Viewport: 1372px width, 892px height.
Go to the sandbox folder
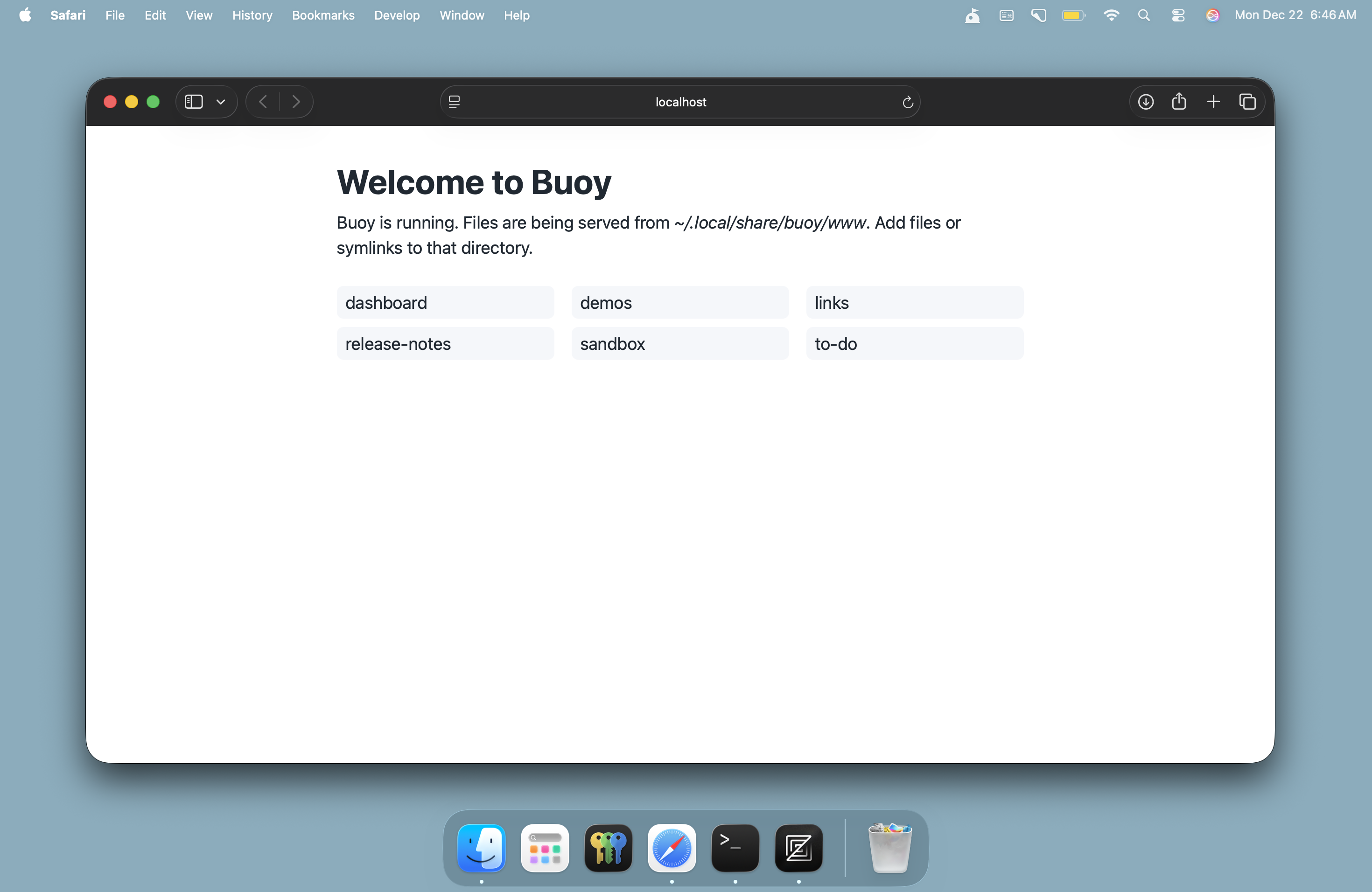(x=679, y=343)
